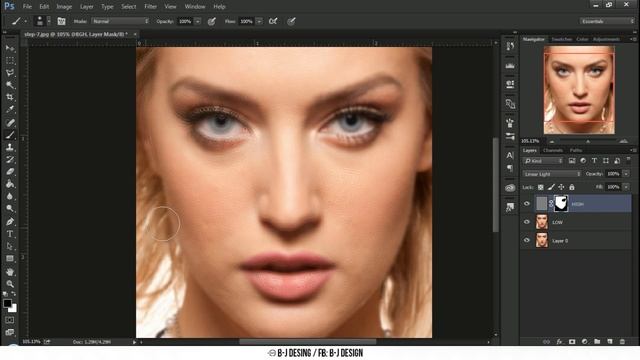Screen dimensions: 640x360
Task: Select the Rectangular Marquee tool
Action: (10, 60)
